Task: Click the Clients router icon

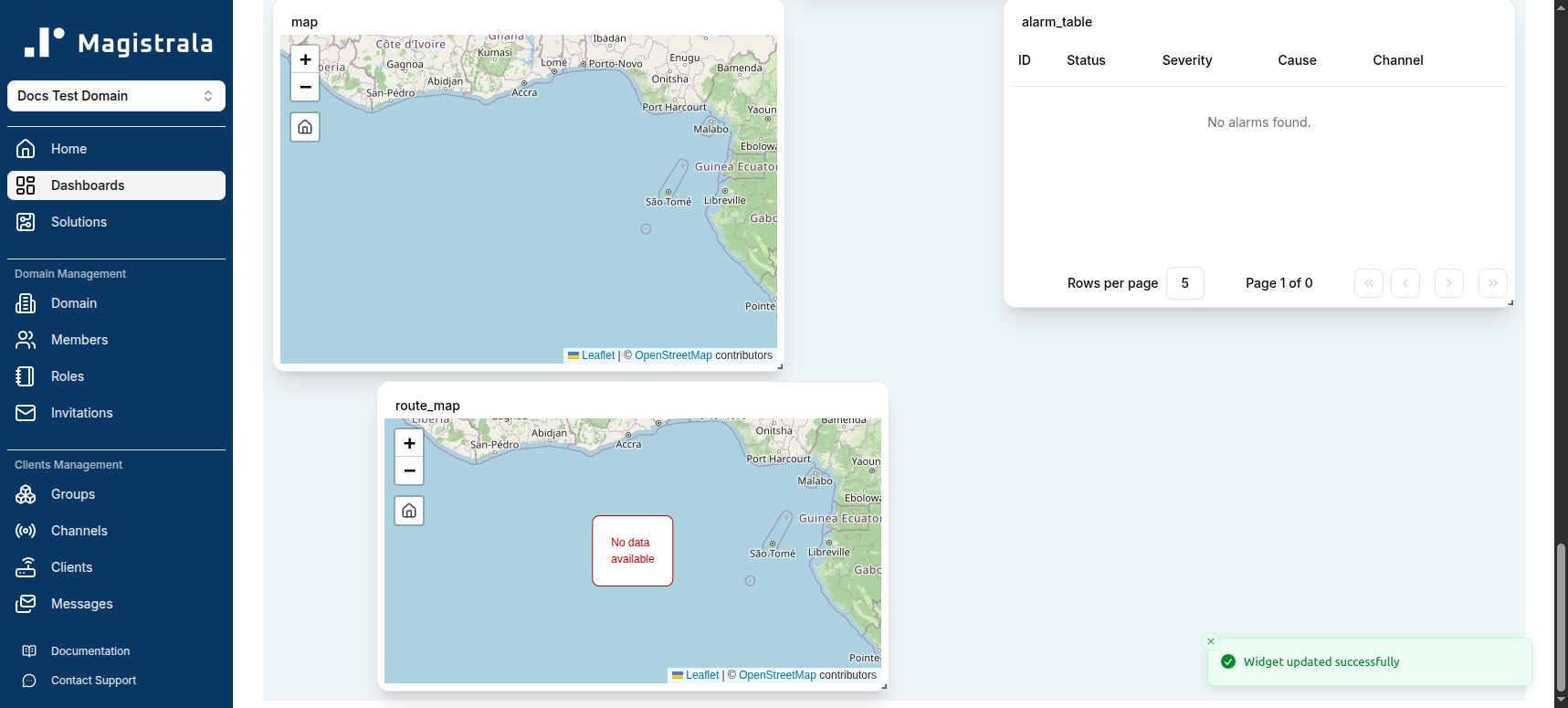Action: [26, 567]
